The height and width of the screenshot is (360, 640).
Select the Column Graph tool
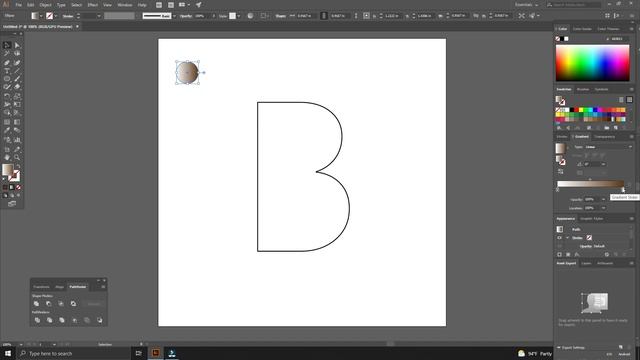pyautogui.click(x=17, y=140)
